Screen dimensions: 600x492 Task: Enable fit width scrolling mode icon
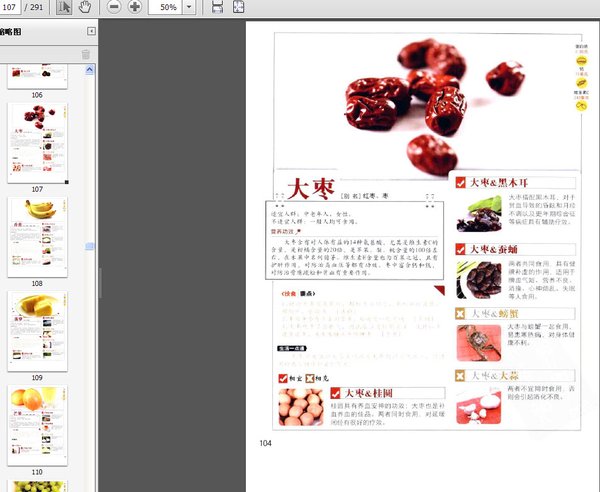click(x=217, y=7)
